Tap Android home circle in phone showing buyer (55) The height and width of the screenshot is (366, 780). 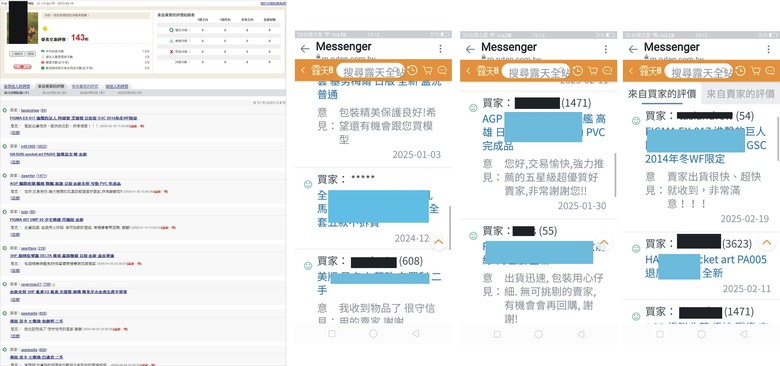pyautogui.click(x=539, y=334)
